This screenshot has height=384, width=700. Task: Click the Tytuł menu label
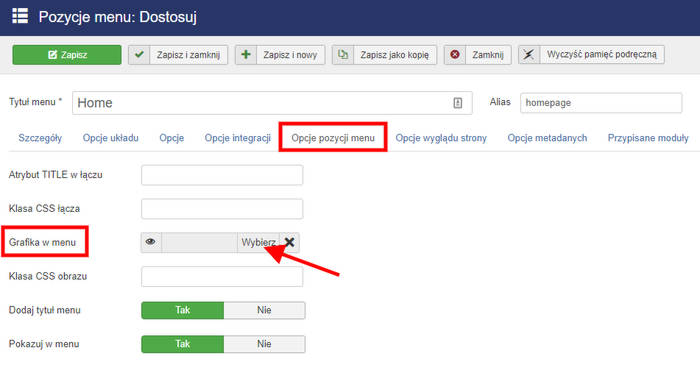point(35,102)
